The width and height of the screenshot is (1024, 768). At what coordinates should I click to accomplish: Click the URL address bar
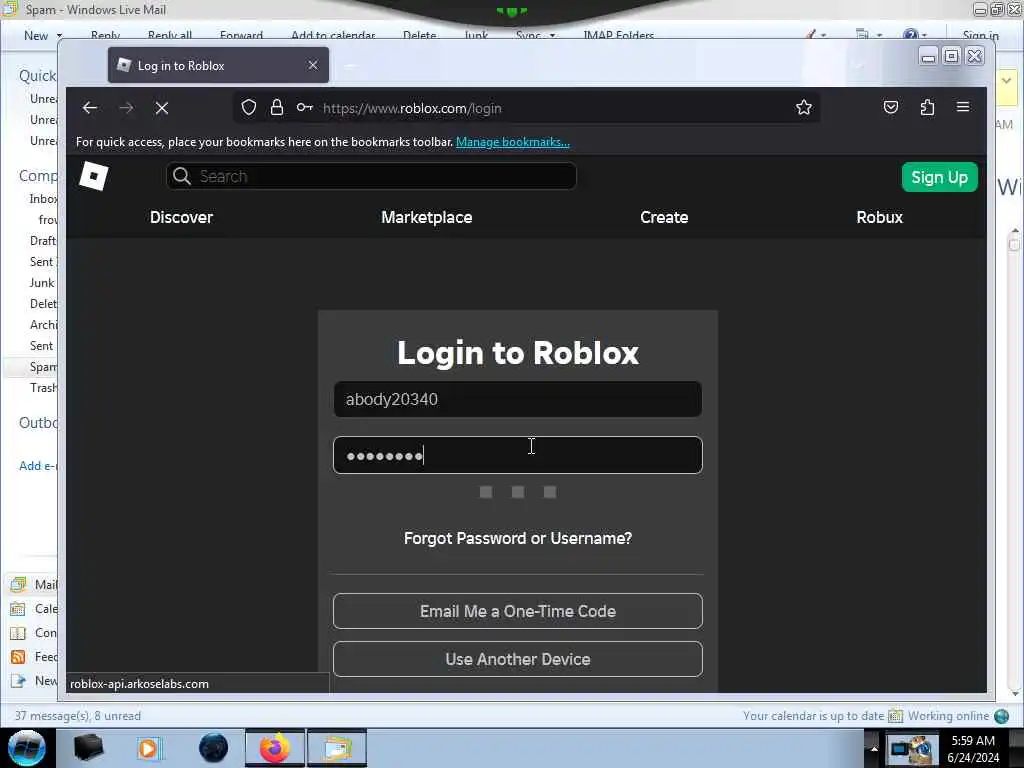[526, 108]
